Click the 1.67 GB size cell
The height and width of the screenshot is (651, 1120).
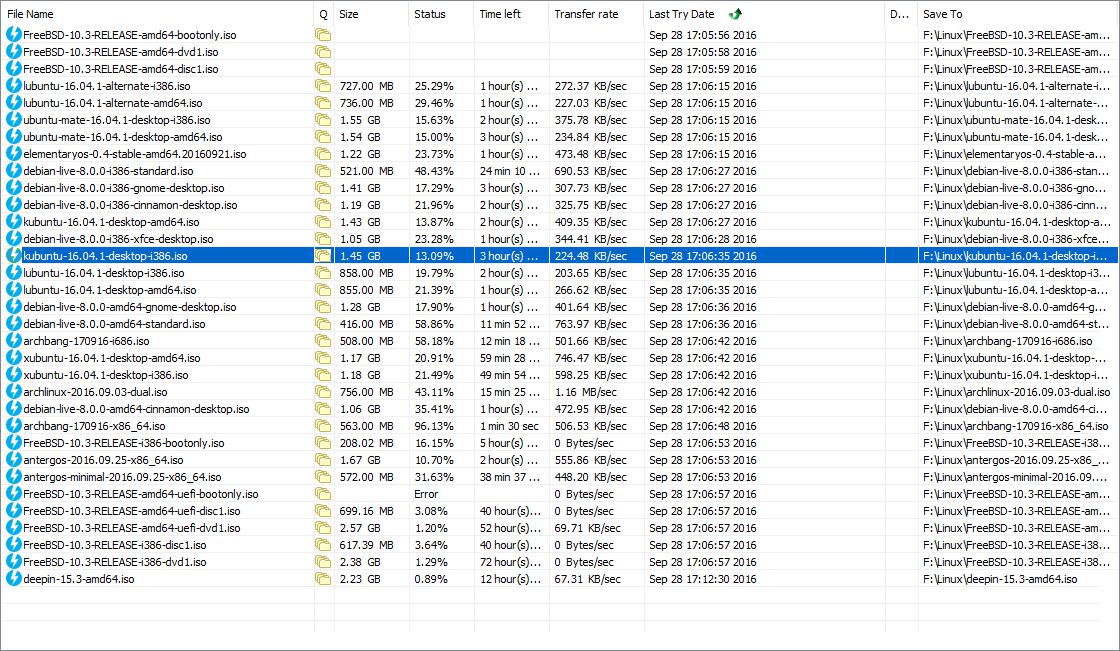point(361,459)
